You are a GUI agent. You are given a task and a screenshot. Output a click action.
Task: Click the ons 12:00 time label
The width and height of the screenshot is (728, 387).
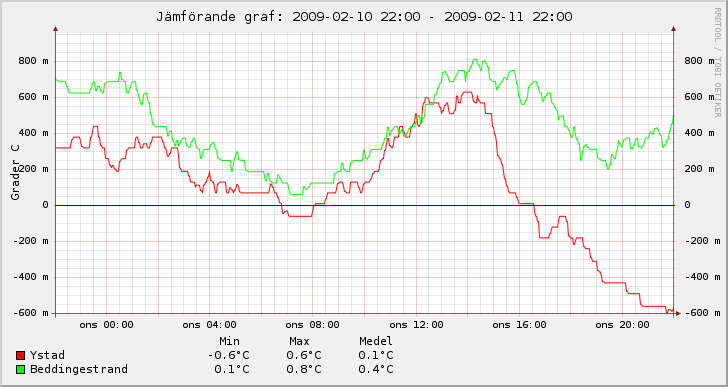(x=416, y=325)
